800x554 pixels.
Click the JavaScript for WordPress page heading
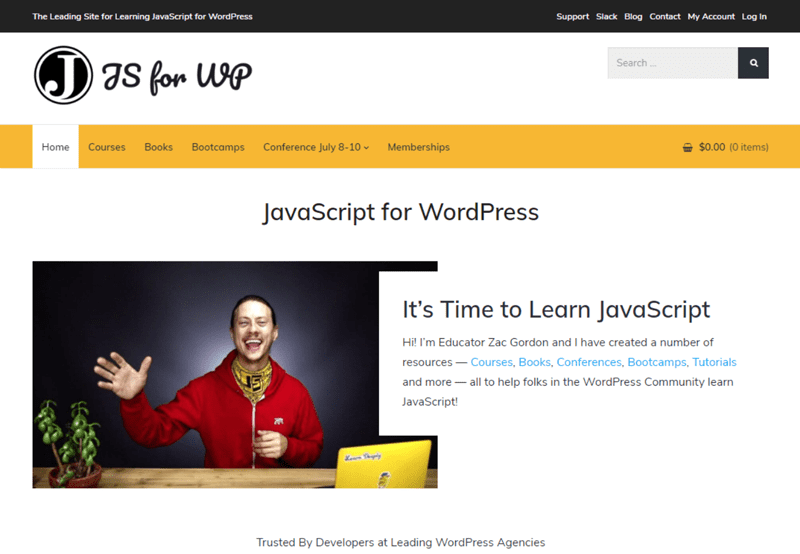coord(401,212)
